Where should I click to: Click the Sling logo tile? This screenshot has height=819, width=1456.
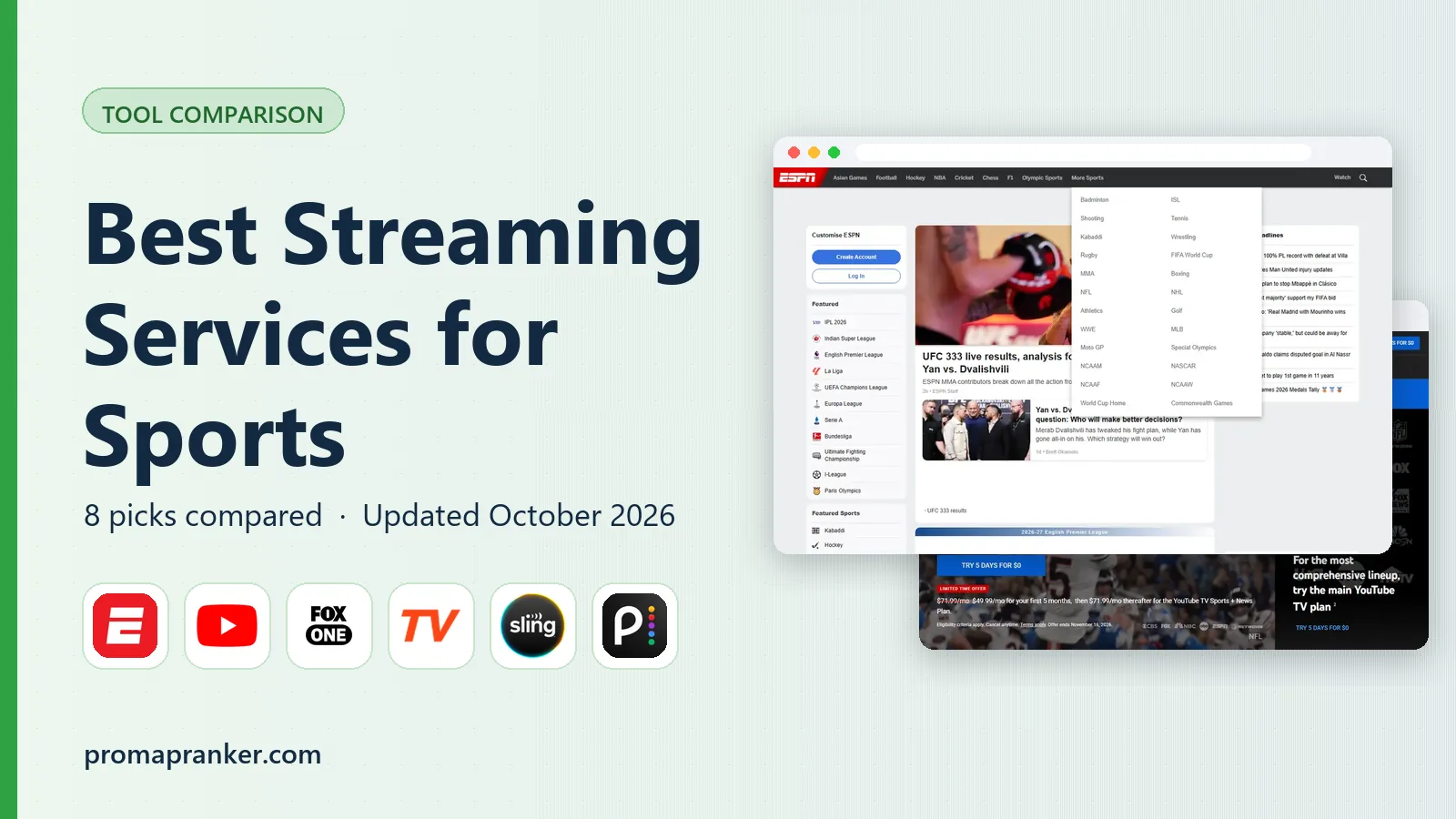[533, 626]
